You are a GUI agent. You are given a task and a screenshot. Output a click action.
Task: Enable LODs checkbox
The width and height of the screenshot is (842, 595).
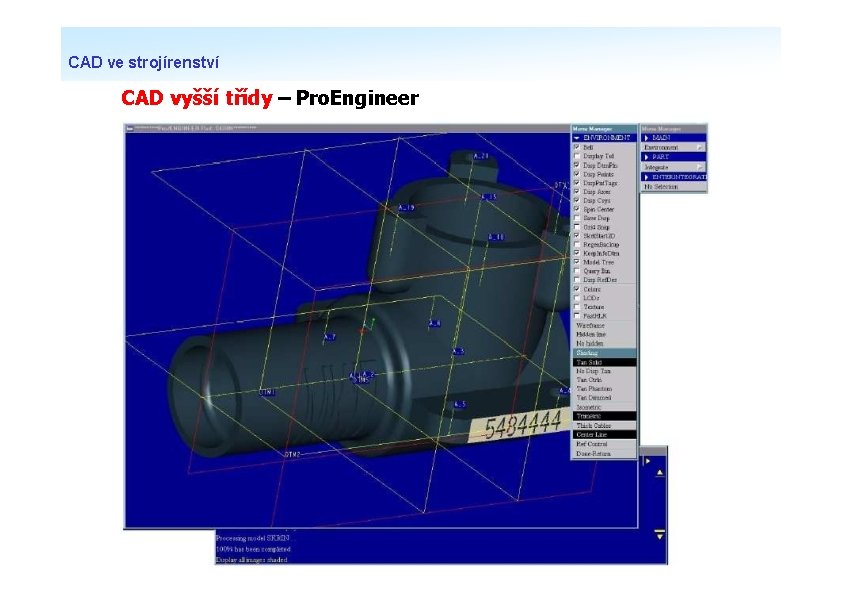coord(577,298)
